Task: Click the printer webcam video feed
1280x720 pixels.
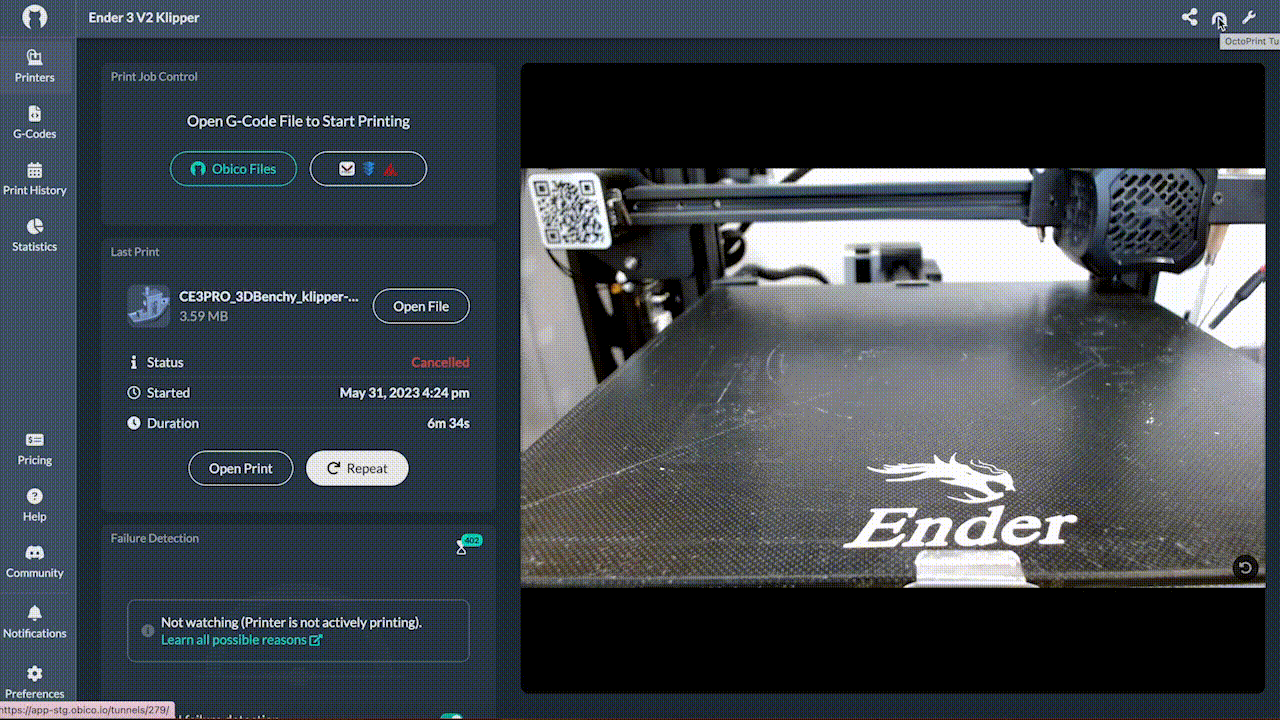Action: coord(892,377)
